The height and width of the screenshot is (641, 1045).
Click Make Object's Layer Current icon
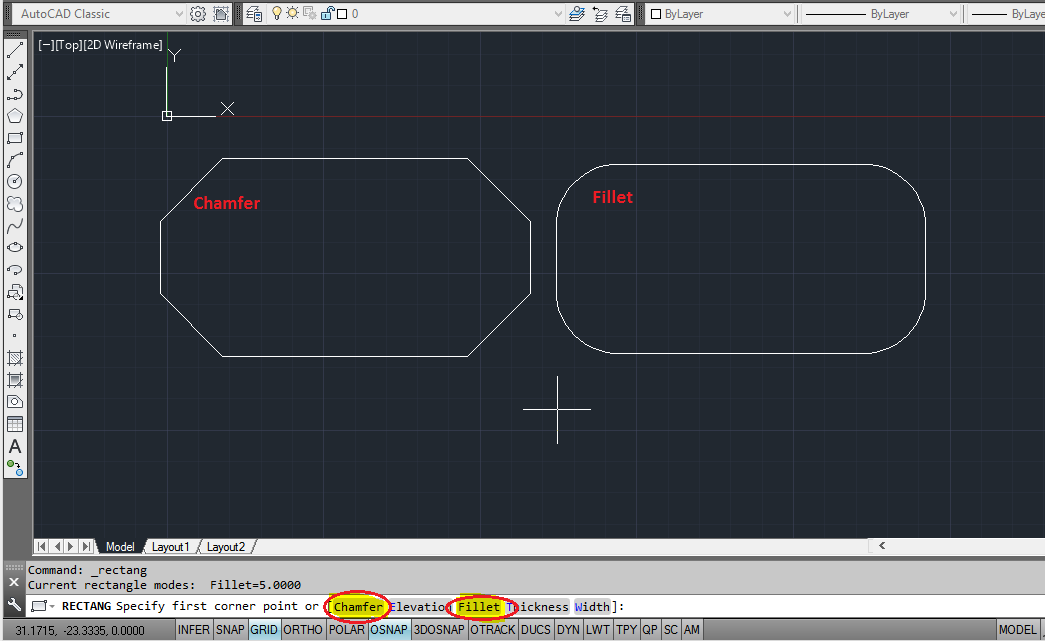[577, 14]
